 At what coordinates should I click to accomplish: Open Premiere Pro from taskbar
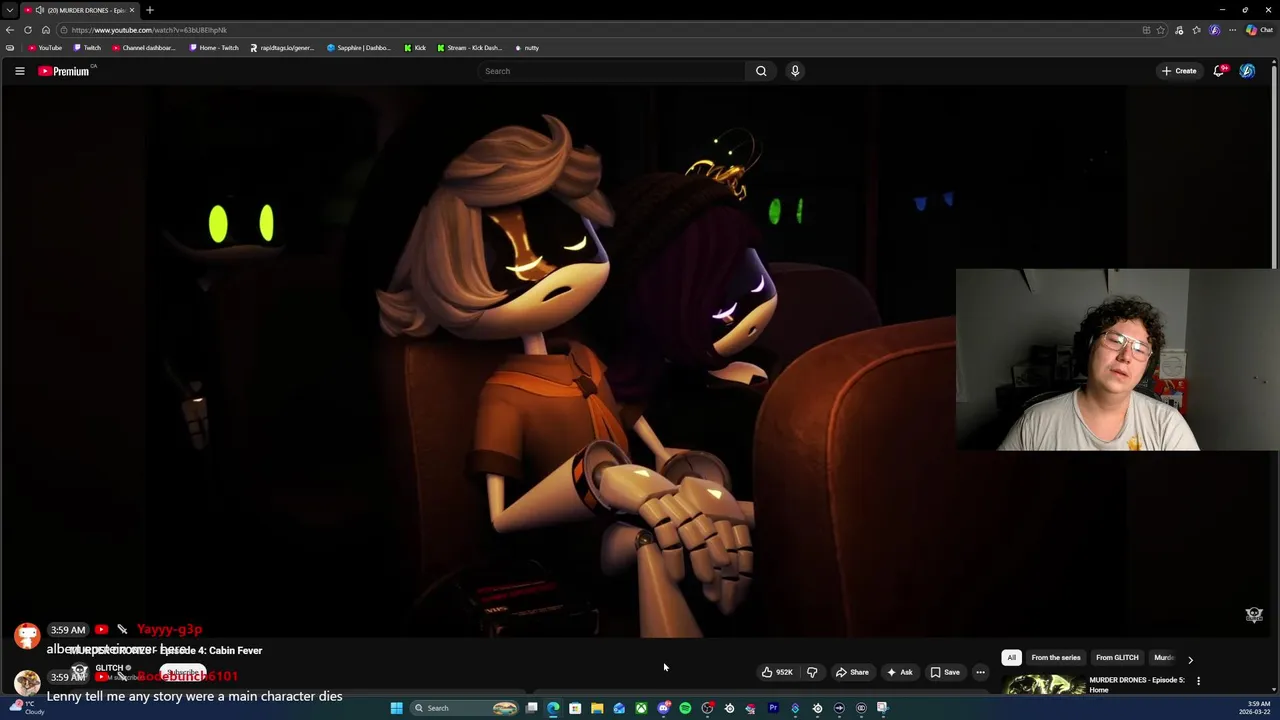(x=773, y=708)
